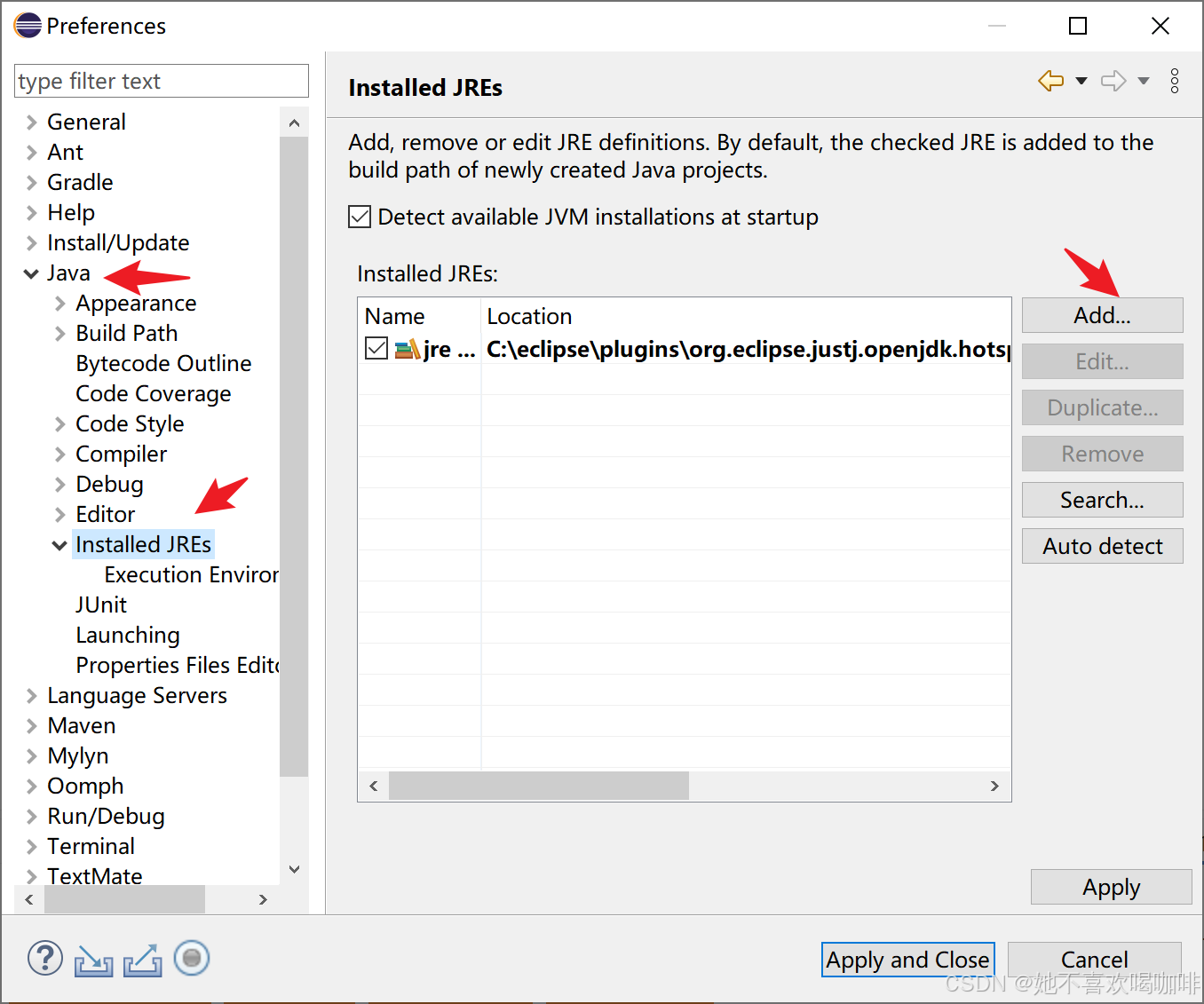Screen dimensions: 1204x1004
Task: Open the Execution Environments page
Action: coord(192,575)
